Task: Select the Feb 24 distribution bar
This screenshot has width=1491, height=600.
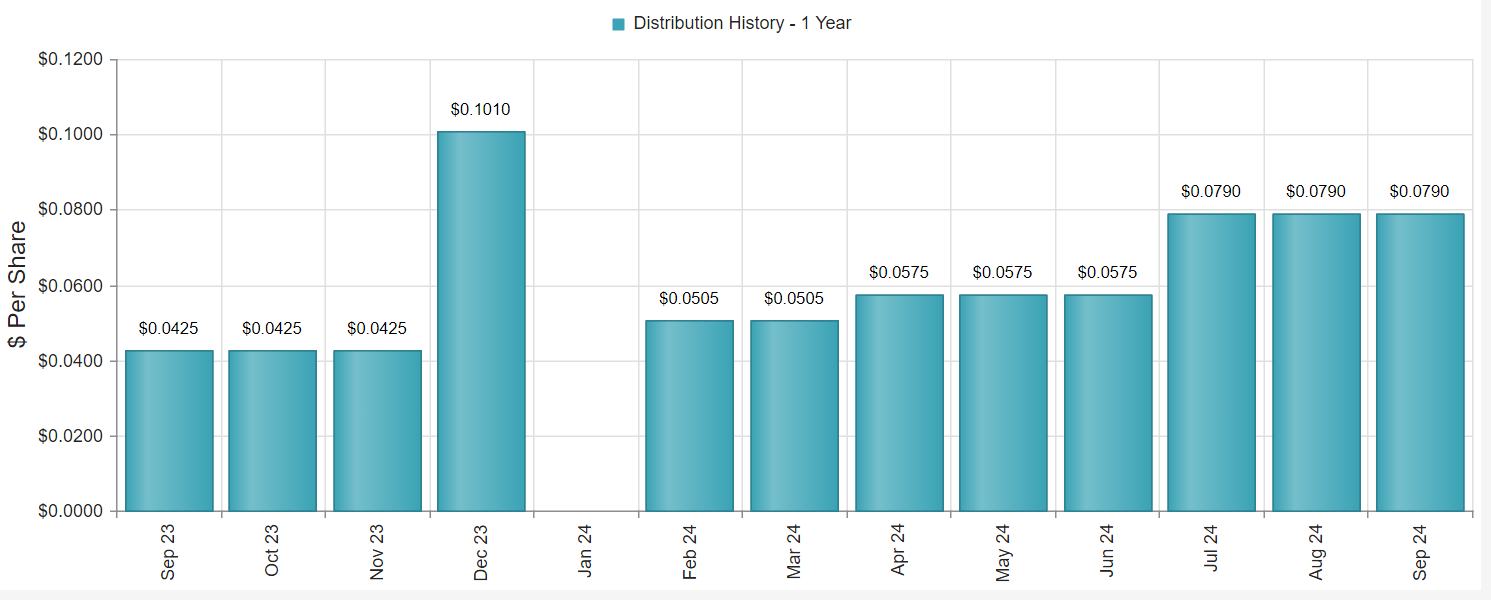Action: pyautogui.click(x=689, y=416)
